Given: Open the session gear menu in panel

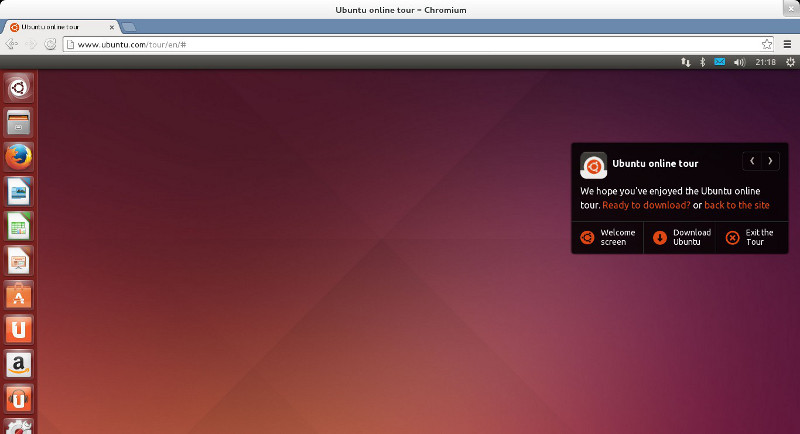Looking at the screenshot, I should coord(790,62).
